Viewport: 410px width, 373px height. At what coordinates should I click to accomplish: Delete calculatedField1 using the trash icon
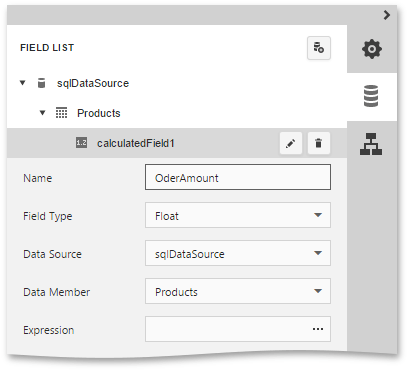coord(319,143)
